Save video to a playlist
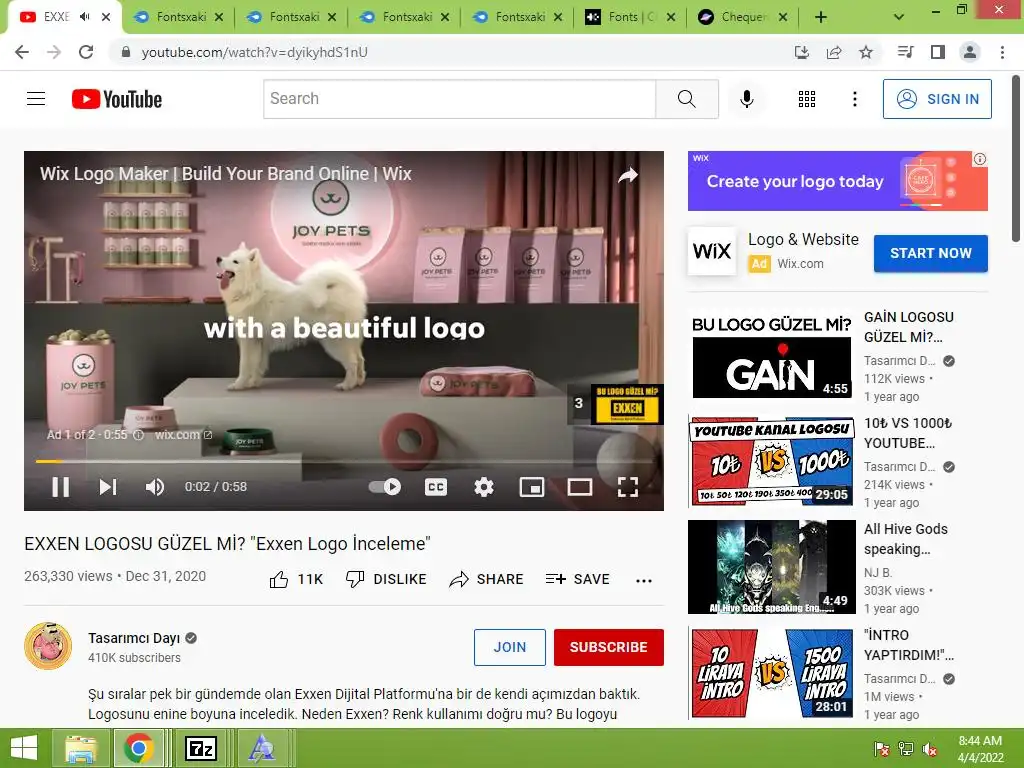This screenshot has height=768, width=1024. pos(577,579)
